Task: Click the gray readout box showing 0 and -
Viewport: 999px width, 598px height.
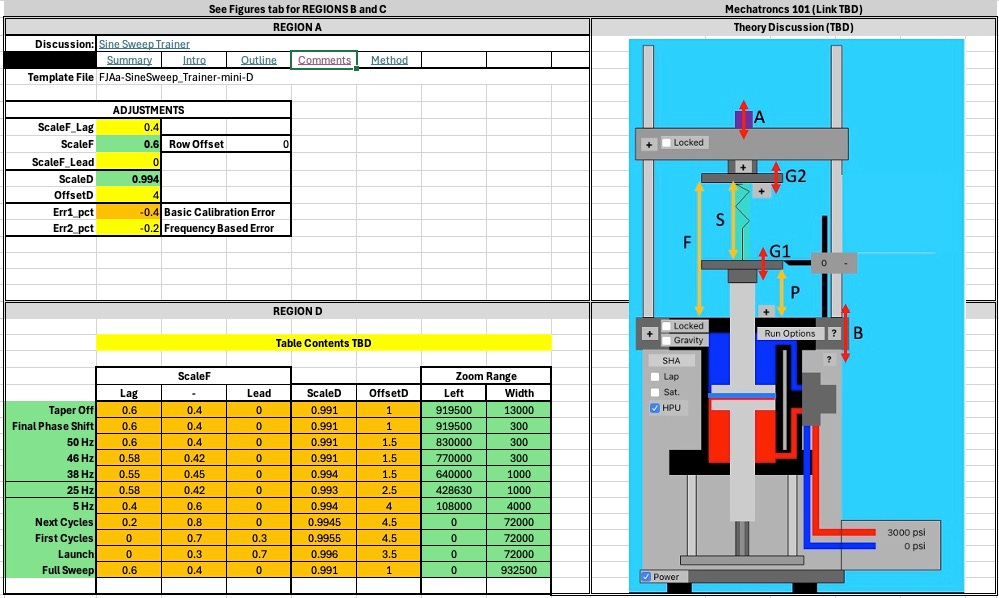Action: (833, 262)
